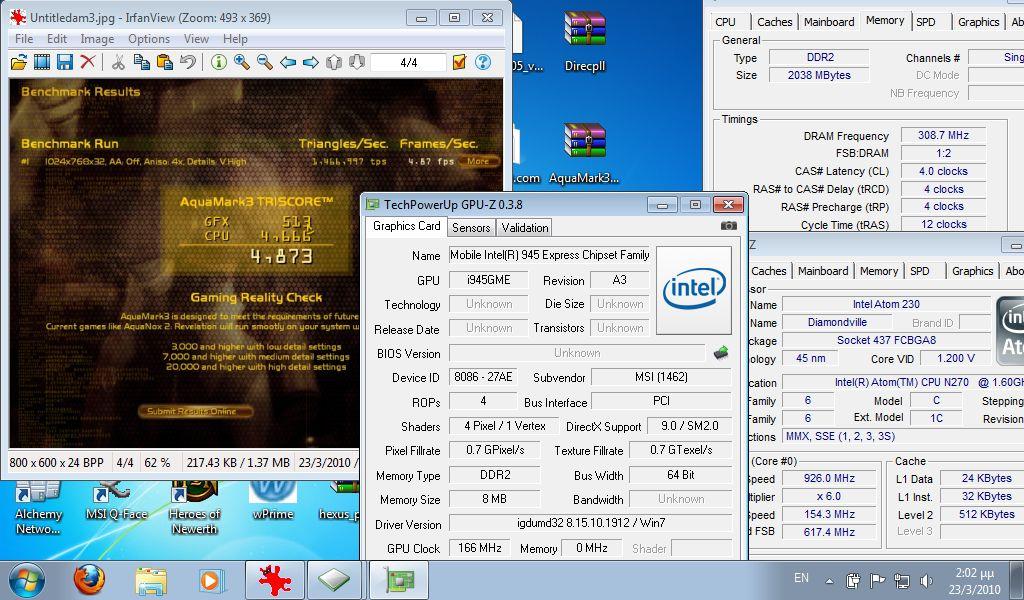Open Memory tab in lower CPU-Z window
Screen dimensions: 1024x600
click(x=878, y=271)
